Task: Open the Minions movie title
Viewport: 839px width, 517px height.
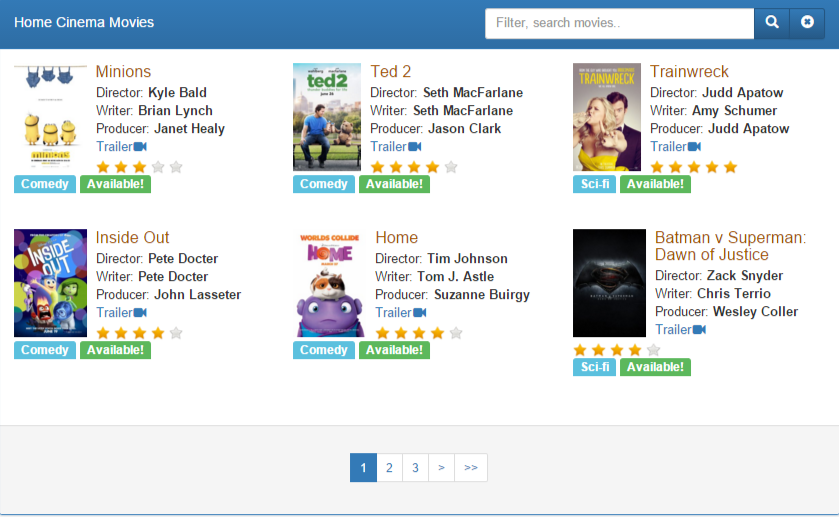Action: (123, 72)
